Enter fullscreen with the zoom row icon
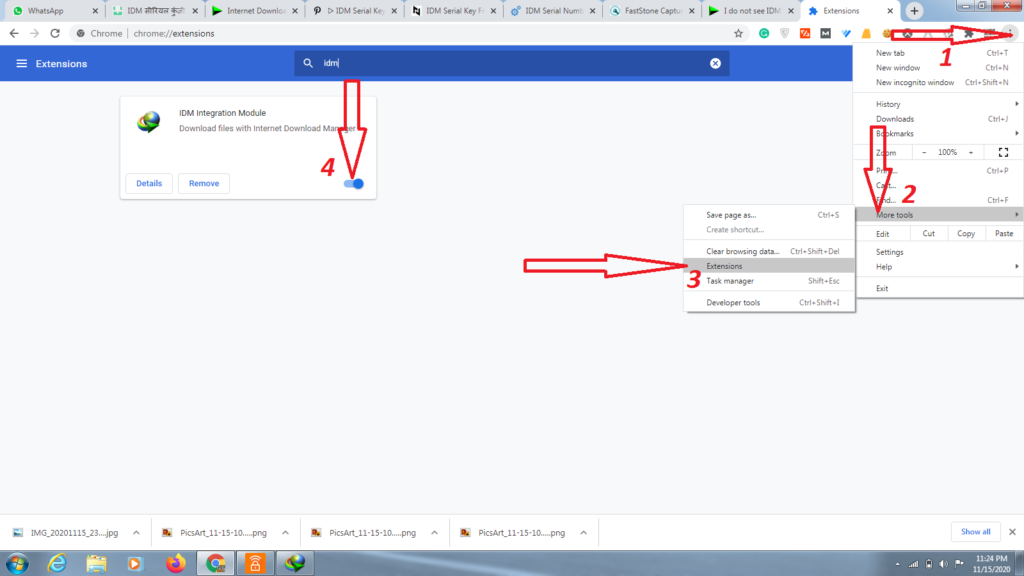This screenshot has width=1024, height=576. (1003, 153)
